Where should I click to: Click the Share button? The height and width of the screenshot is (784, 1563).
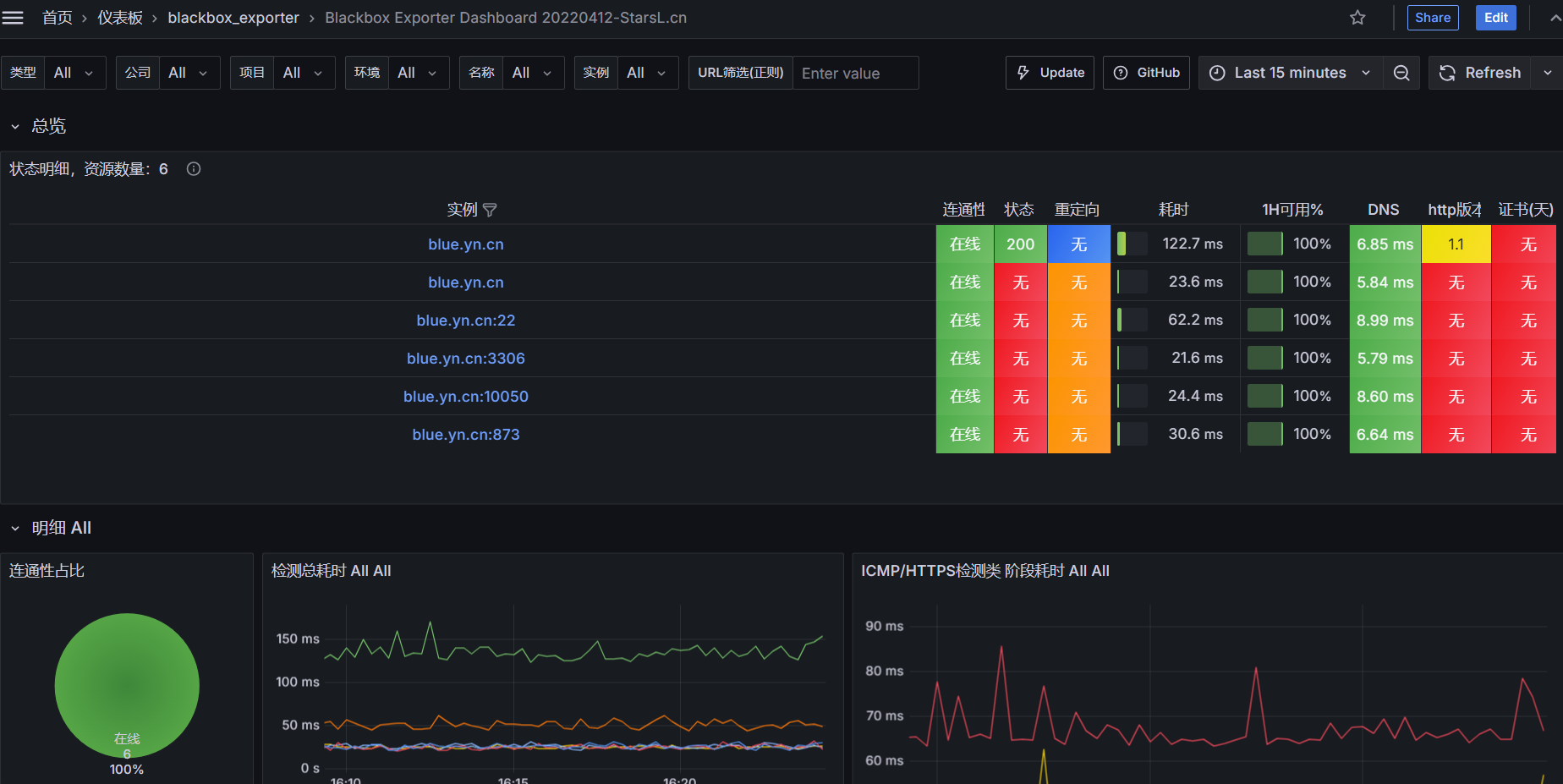[x=1433, y=18]
